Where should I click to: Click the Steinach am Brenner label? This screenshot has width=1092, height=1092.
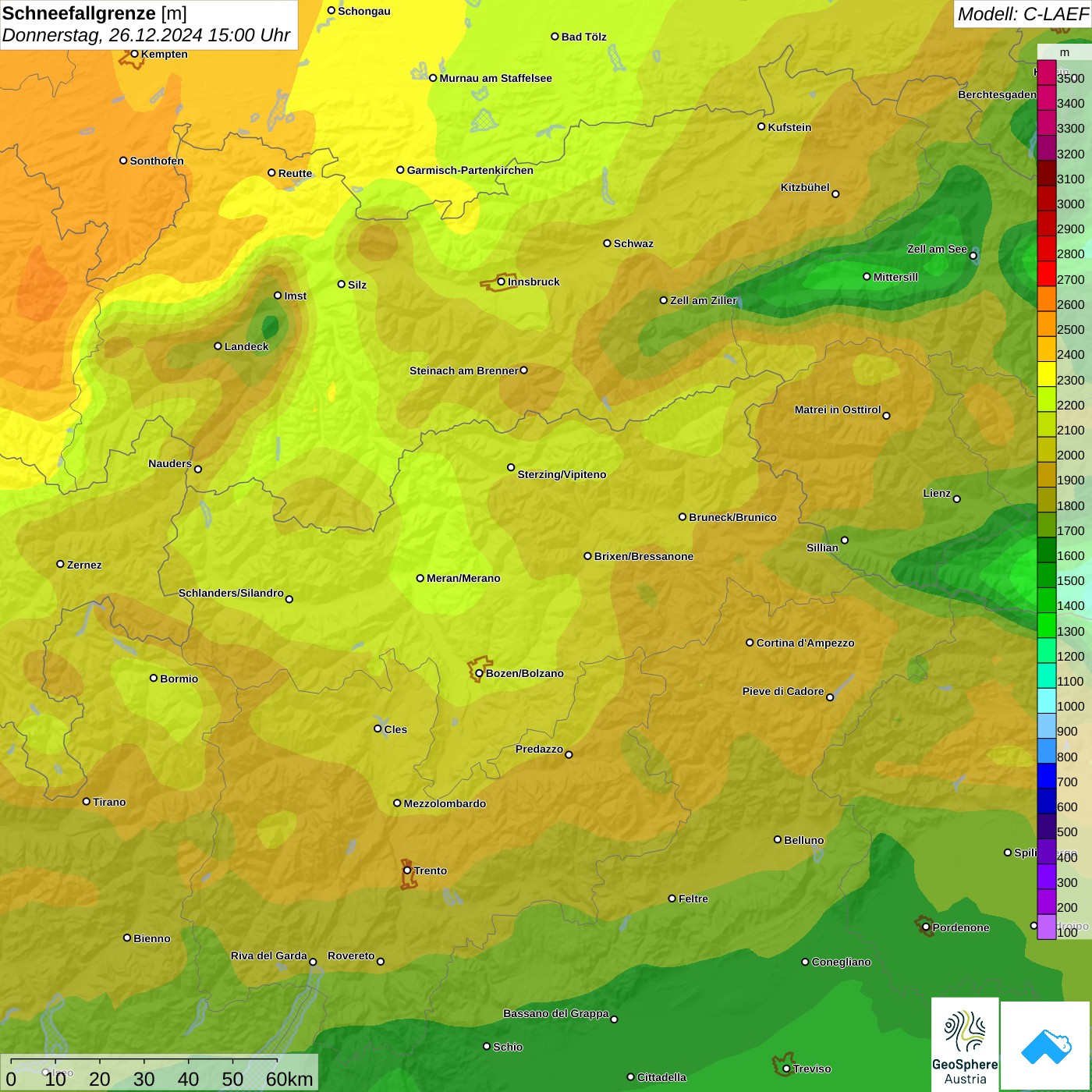point(463,370)
